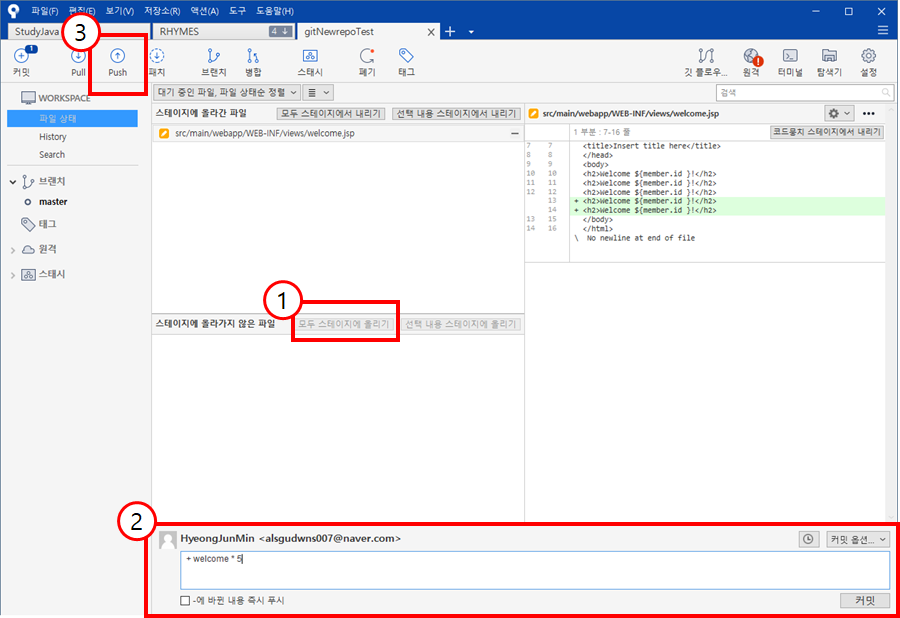Click the Pull toolbar icon
Screen dimensions: 900x618
(78, 62)
